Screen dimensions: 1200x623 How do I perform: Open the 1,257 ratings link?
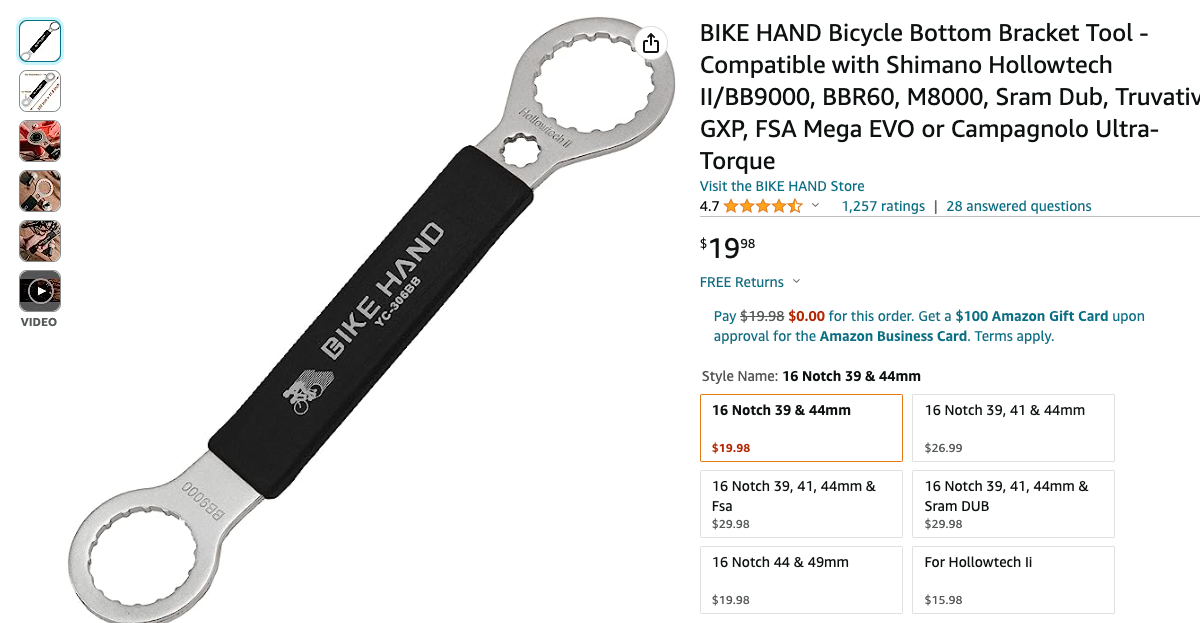coord(883,206)
